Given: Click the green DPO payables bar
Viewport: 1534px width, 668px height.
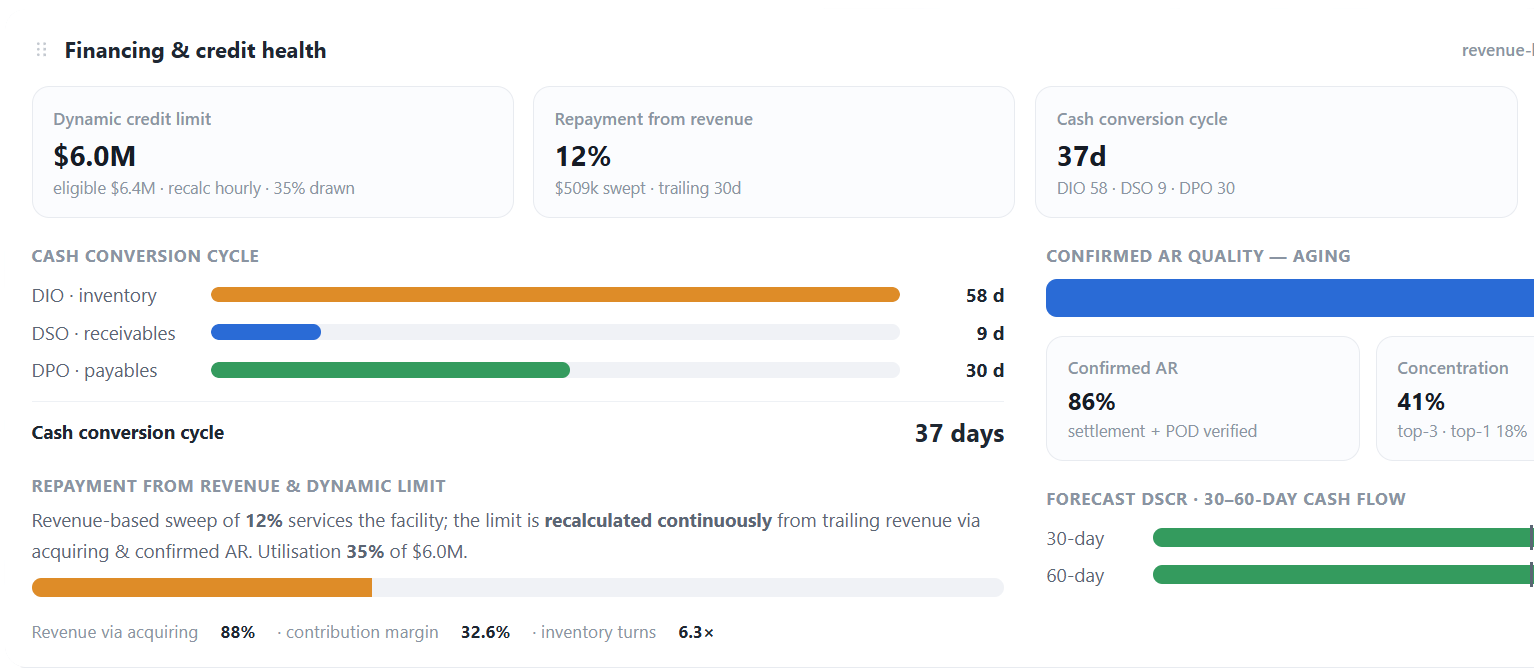Looking at the screenshot, I should point(390,370).
